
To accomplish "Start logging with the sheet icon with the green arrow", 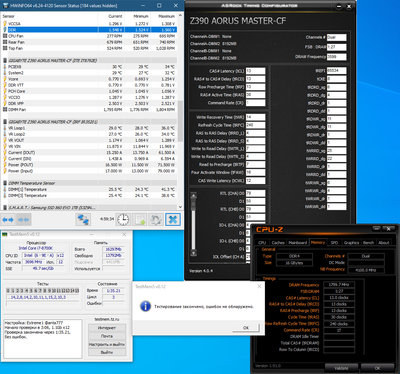I will tap(140, 220).
